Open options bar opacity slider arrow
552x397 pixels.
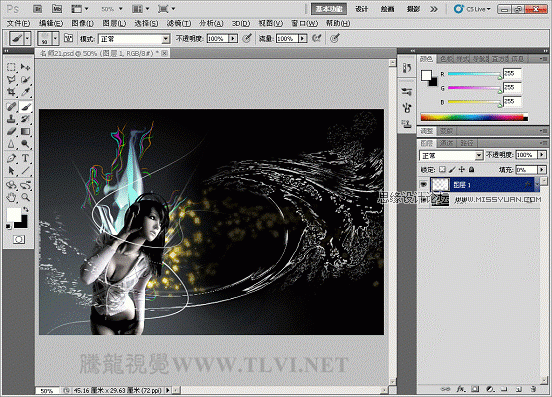coord(233,38)
